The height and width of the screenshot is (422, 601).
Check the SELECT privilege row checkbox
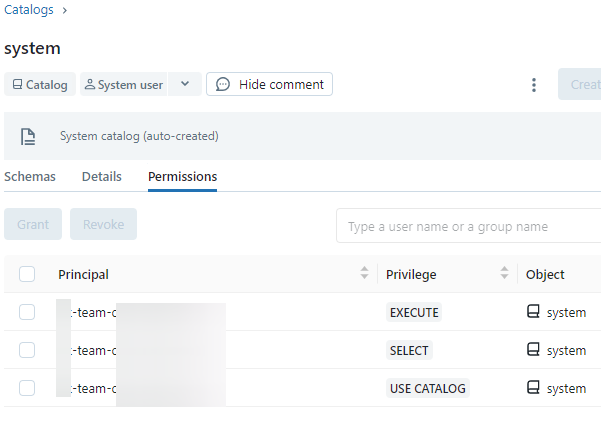pyautogui.click(x=27, y=350)
